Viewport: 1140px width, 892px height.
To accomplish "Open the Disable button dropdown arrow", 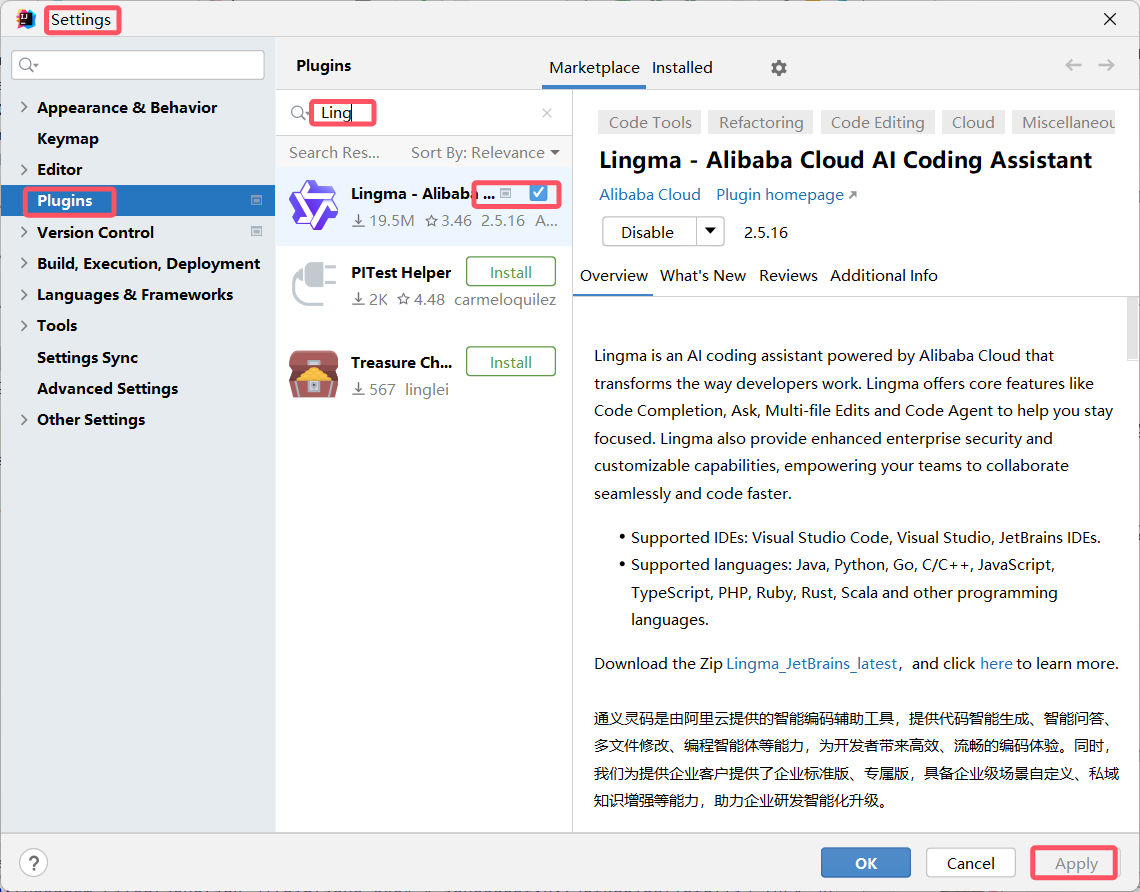I will (710, 232).
